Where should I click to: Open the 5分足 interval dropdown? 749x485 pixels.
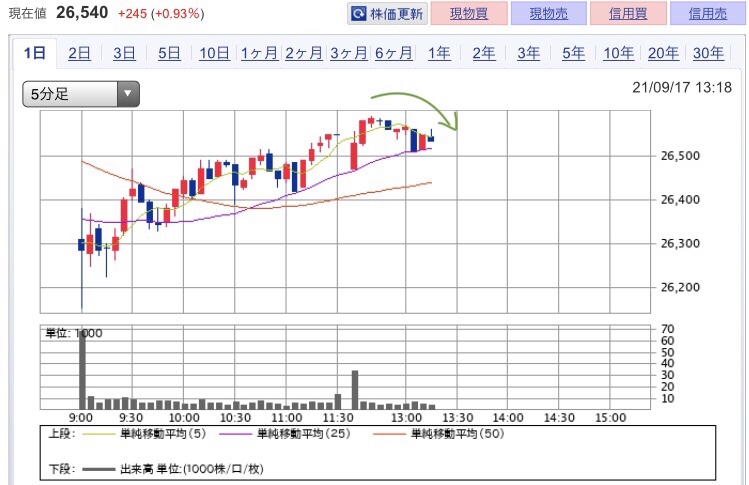tap(81, 94)
